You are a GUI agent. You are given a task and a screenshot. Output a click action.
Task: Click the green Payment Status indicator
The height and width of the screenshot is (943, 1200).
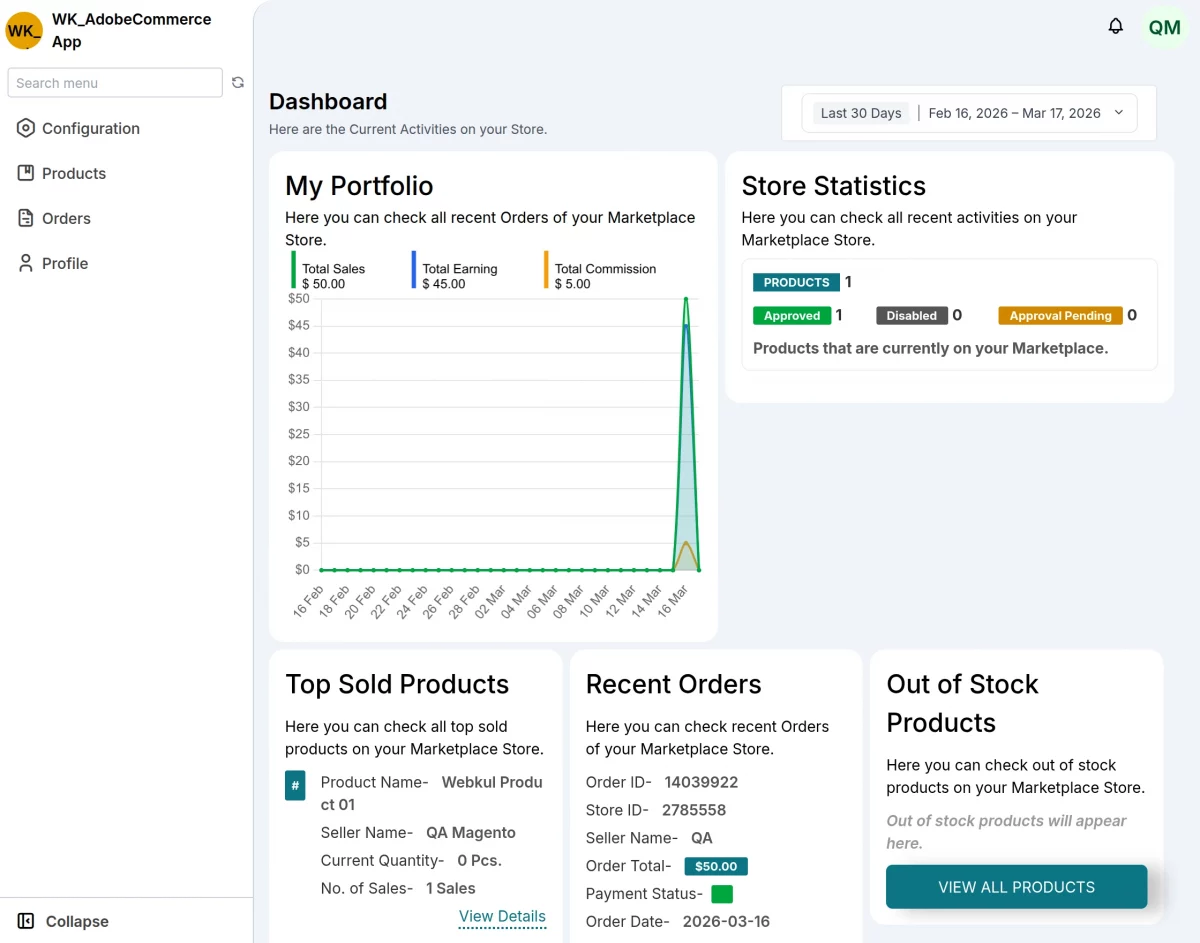click(x=722, y=893)
